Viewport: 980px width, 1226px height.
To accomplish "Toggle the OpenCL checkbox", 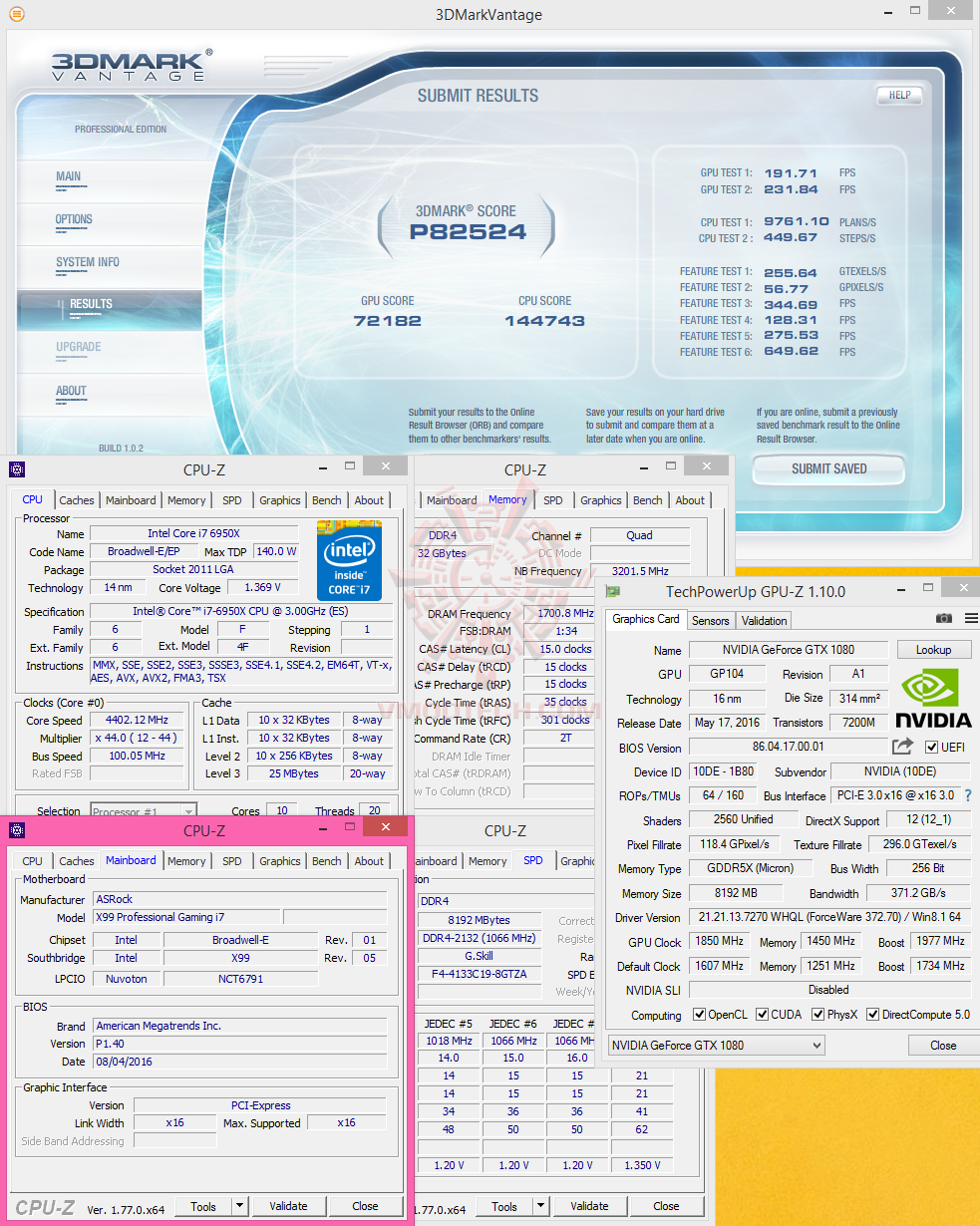I will tap(700, 1015).
